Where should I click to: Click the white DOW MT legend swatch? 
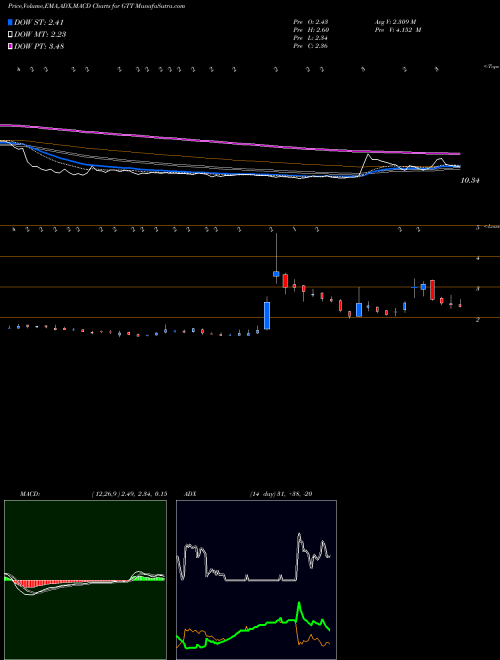[11, 35]
